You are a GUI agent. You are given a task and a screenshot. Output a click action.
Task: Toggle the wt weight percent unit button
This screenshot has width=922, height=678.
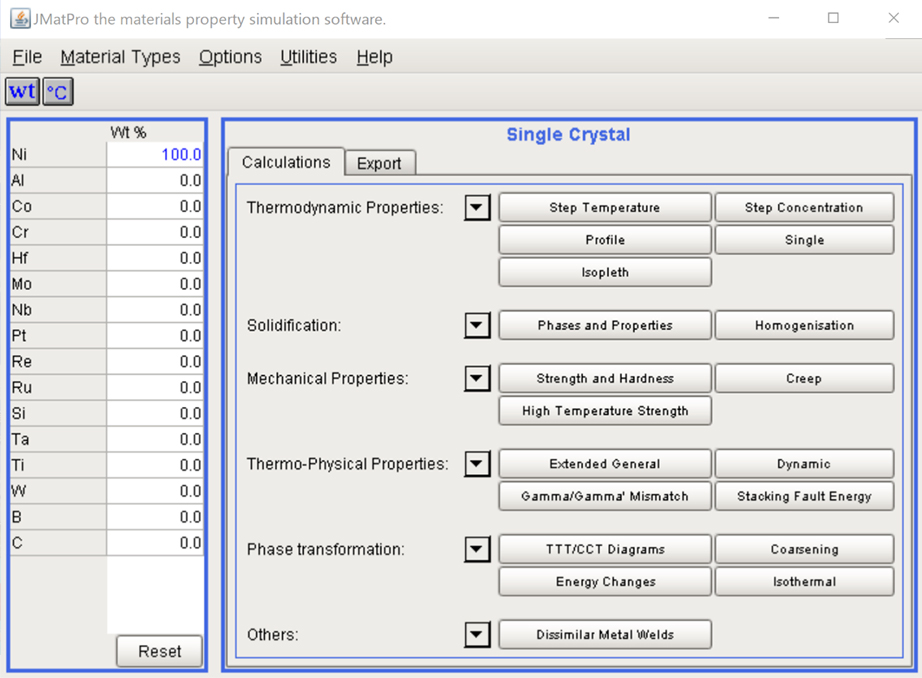coord(22,92)
